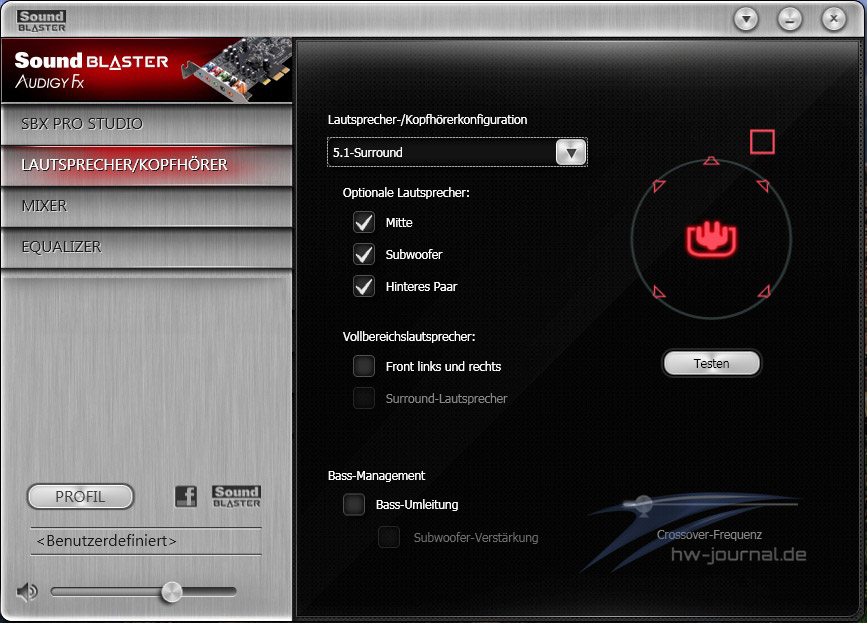Toggle the Surround-Lautsprecher checkbox

click(x=364, y=398)
